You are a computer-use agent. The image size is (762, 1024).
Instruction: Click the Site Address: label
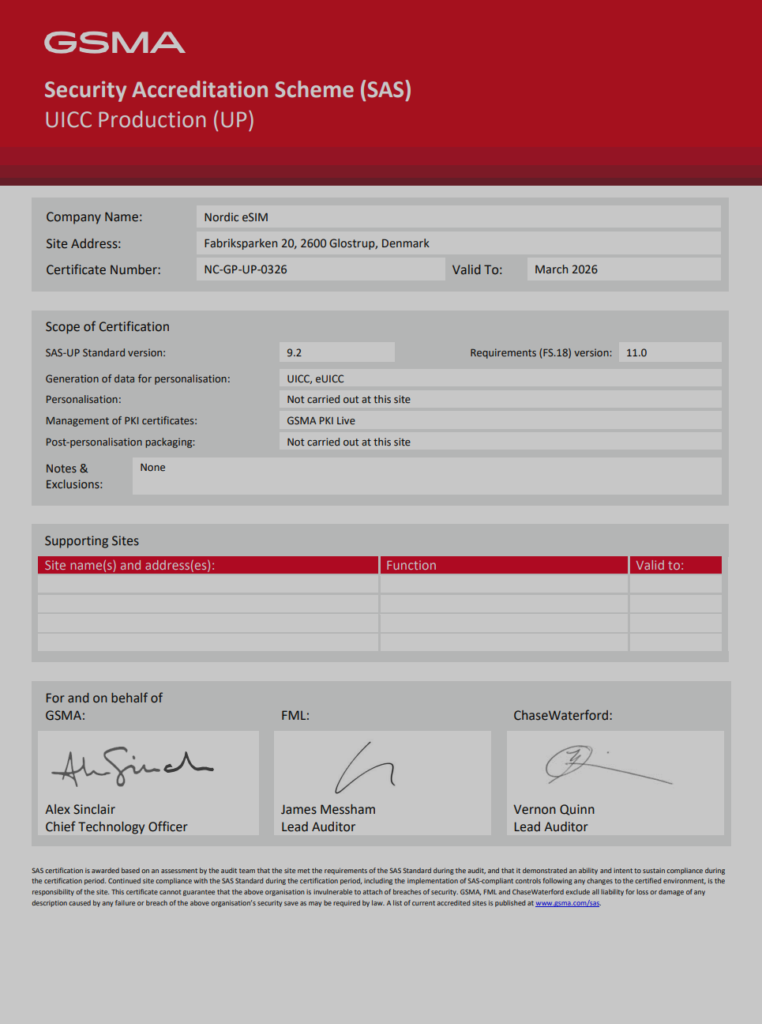[x=84, y=244]
